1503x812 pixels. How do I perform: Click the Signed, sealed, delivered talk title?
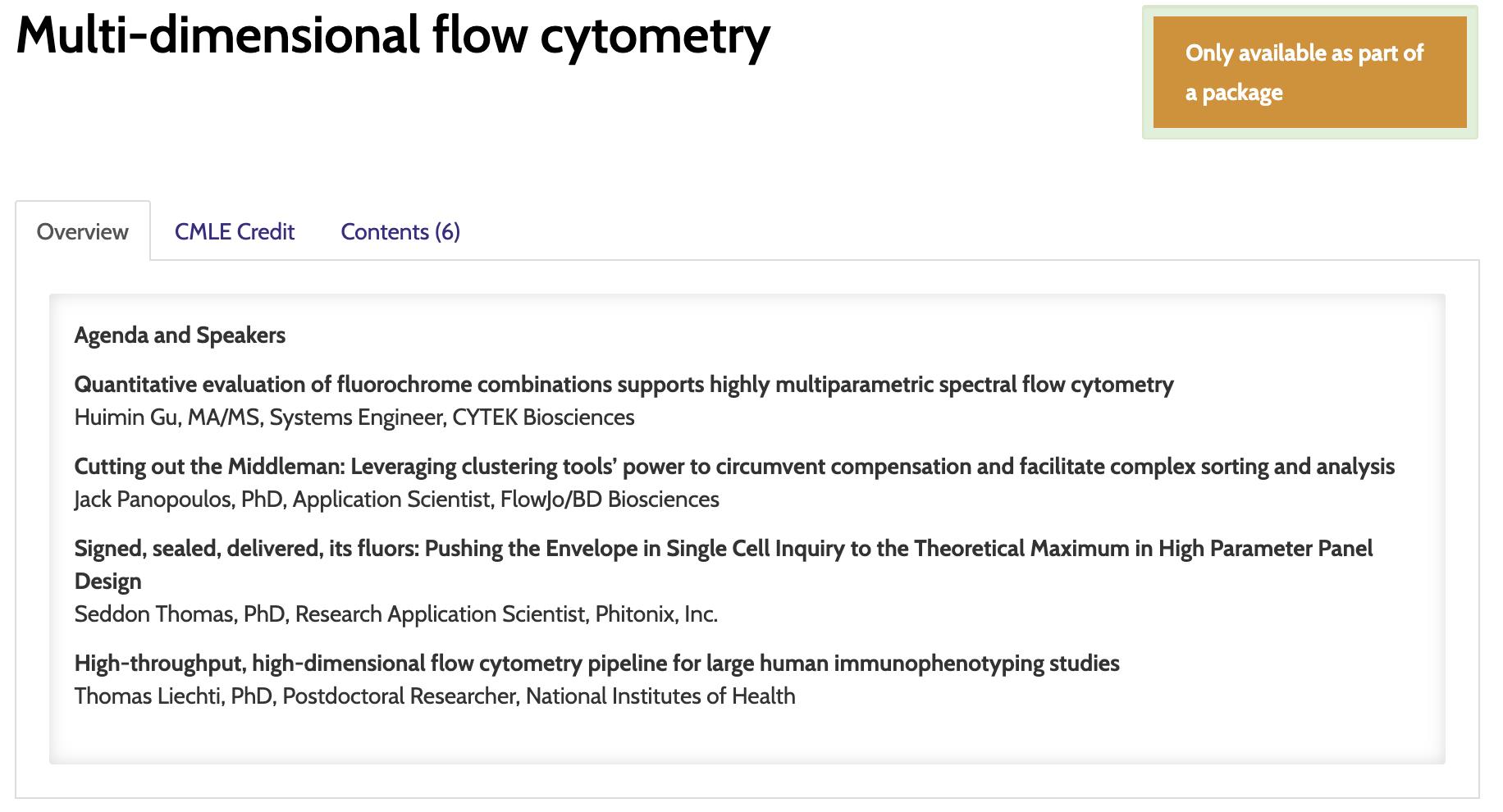[723, 564]
